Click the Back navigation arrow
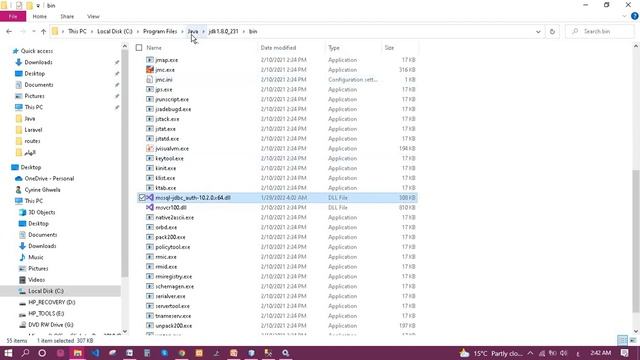The image size is (640, 360). point(9,31)
